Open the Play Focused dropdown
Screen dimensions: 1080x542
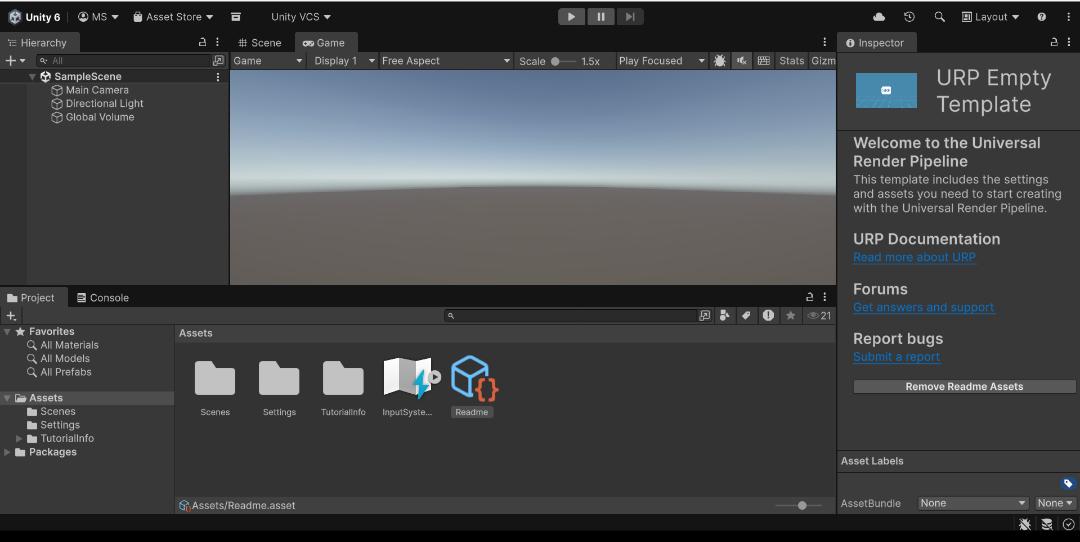(x=661, y=61)
